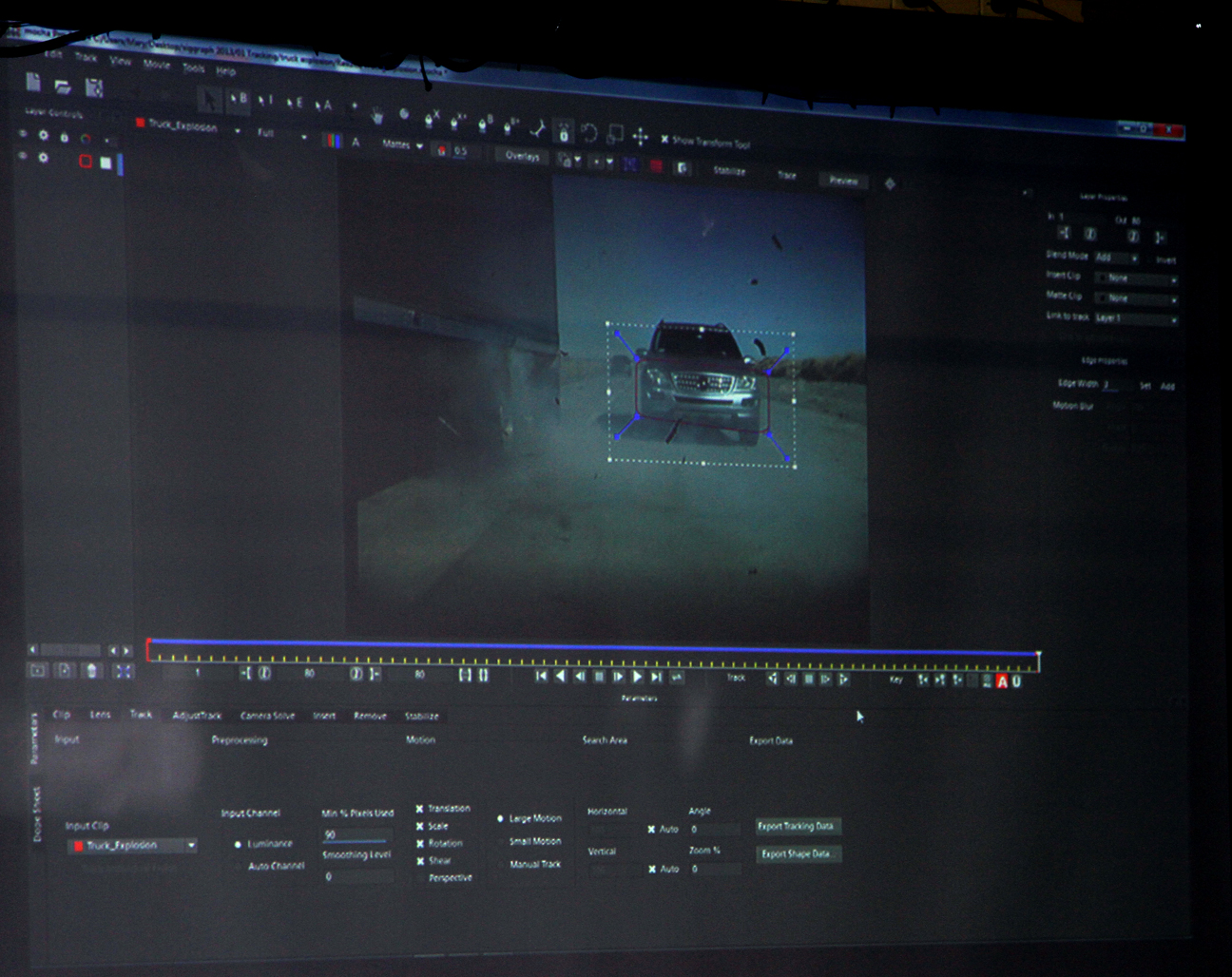Click the open project folder icon
Viewport: 1232px width, 977px height.
click(63, 86)
